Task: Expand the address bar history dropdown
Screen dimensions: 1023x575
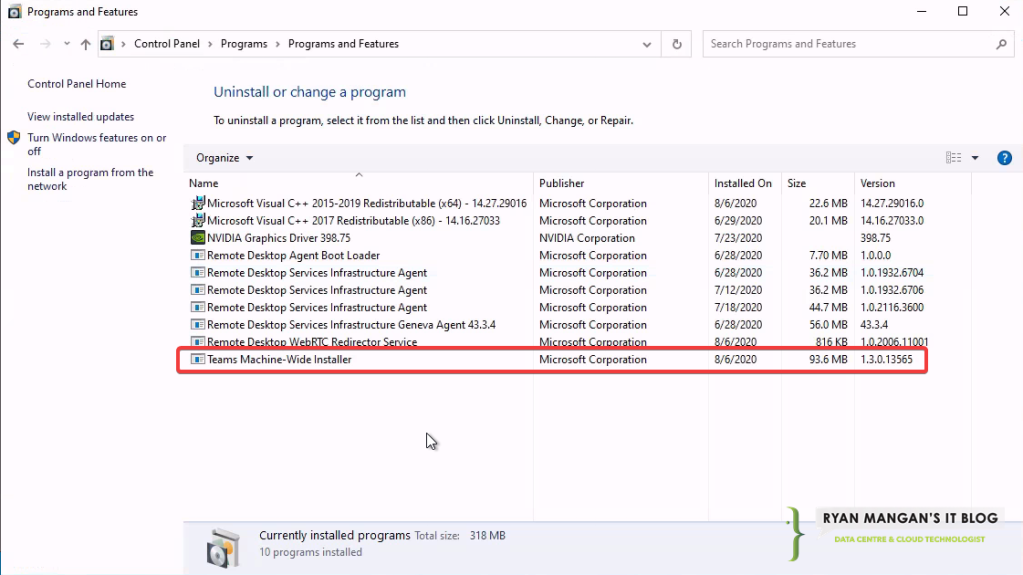Action: 647,44
